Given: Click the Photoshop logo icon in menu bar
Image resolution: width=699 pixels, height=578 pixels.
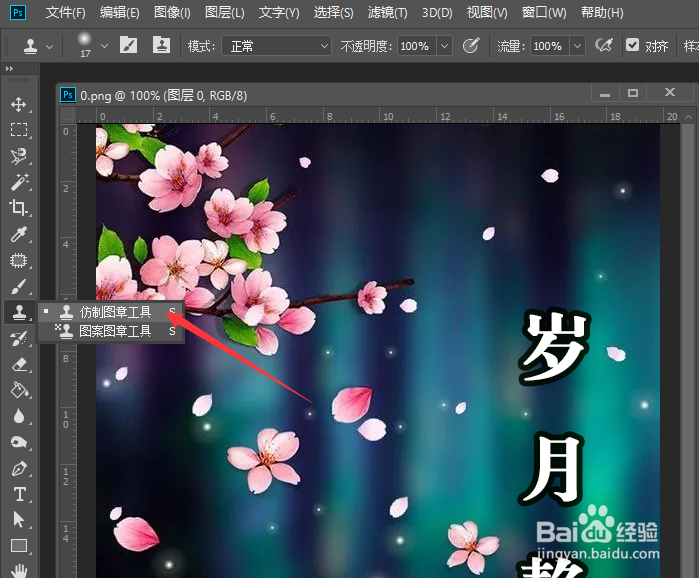Looking at the screenshot, I should tap(18, 12).
